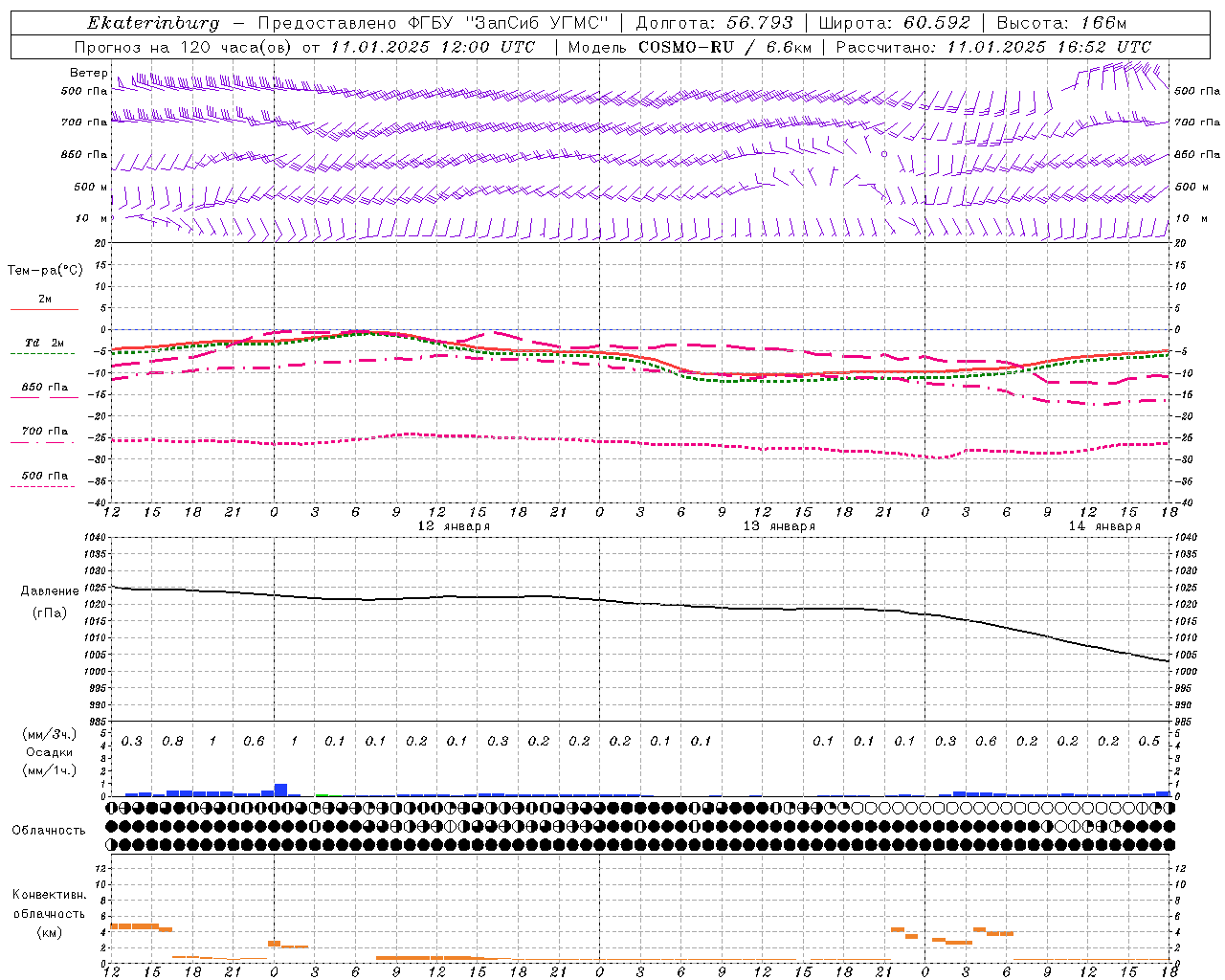Screen dimensions: 1225x980
Task: Click the 'Давление' pressure panel label
Action: pyautogui.click(x=50, y=591)
